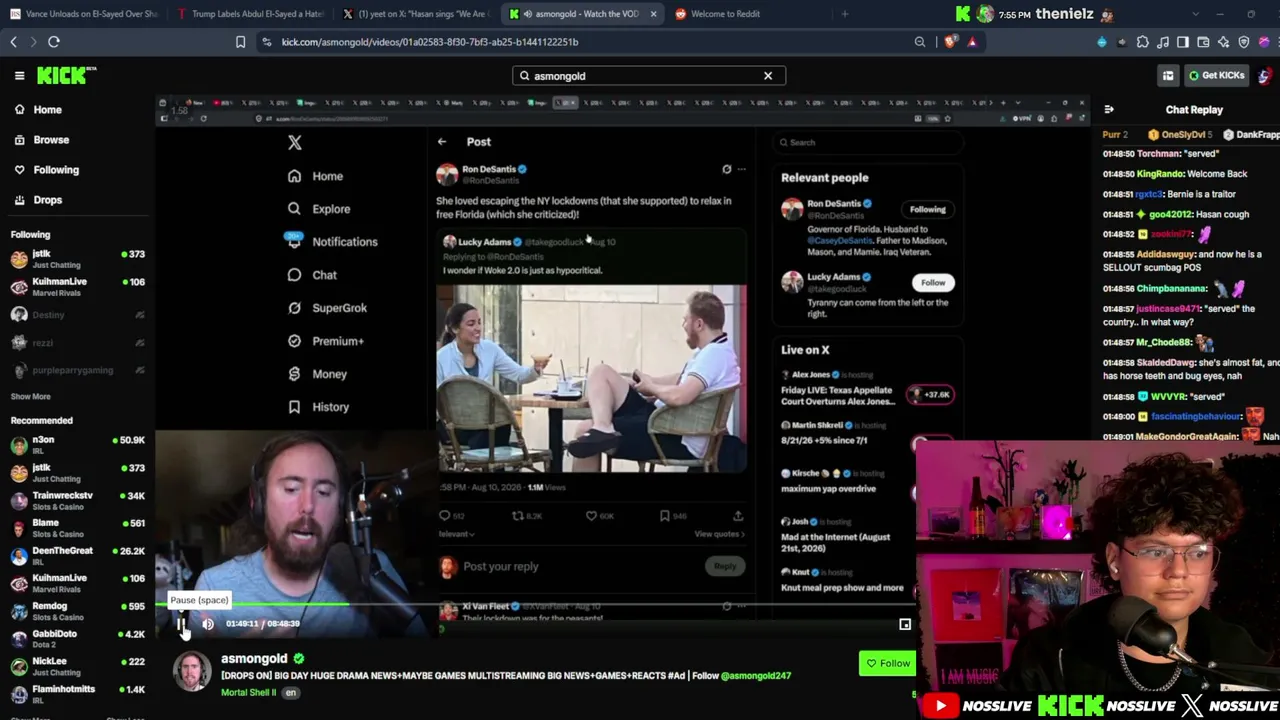The width and height of the screenshot is (1280, 720).
Task: Open the user profile avatar in Kick header
Action: pyautogui.click(x=1265, y=75)
